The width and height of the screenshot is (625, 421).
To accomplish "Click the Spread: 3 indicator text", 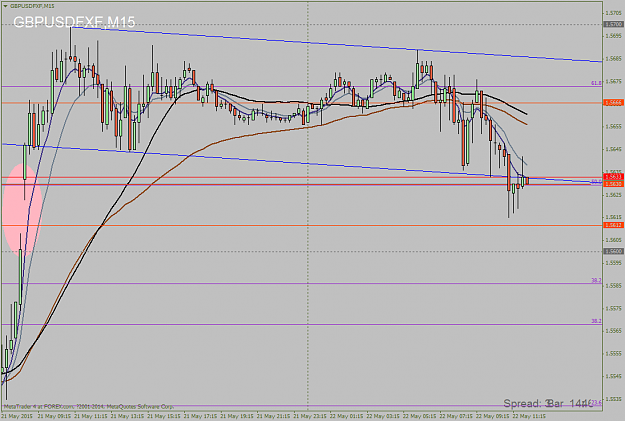I will (x=528, y=403).
